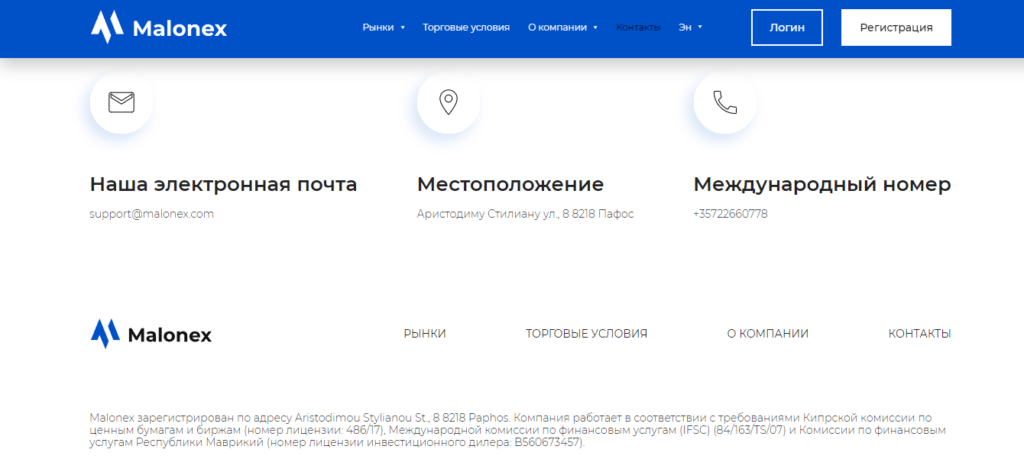Expand the Рынки dropdown in header
Screen dimensions: 1024x472
384,27
